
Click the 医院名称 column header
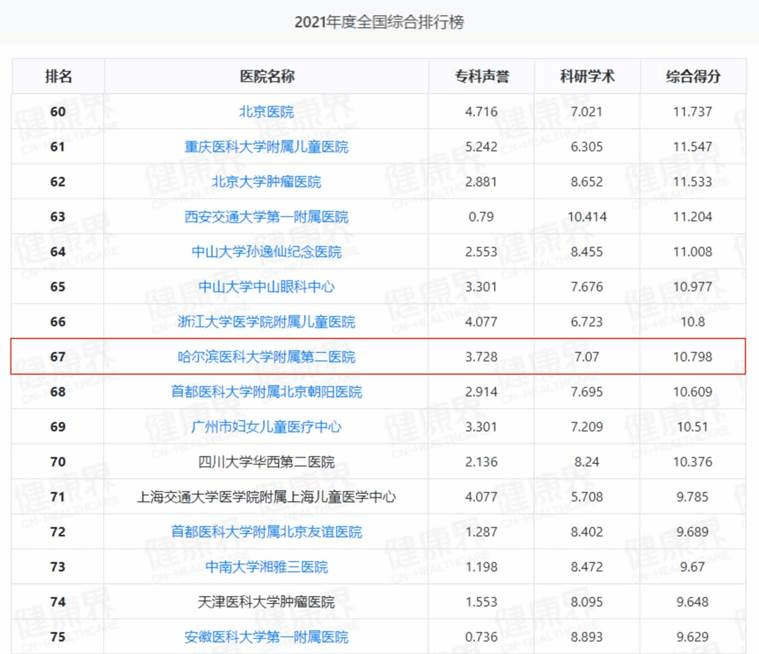266,76
